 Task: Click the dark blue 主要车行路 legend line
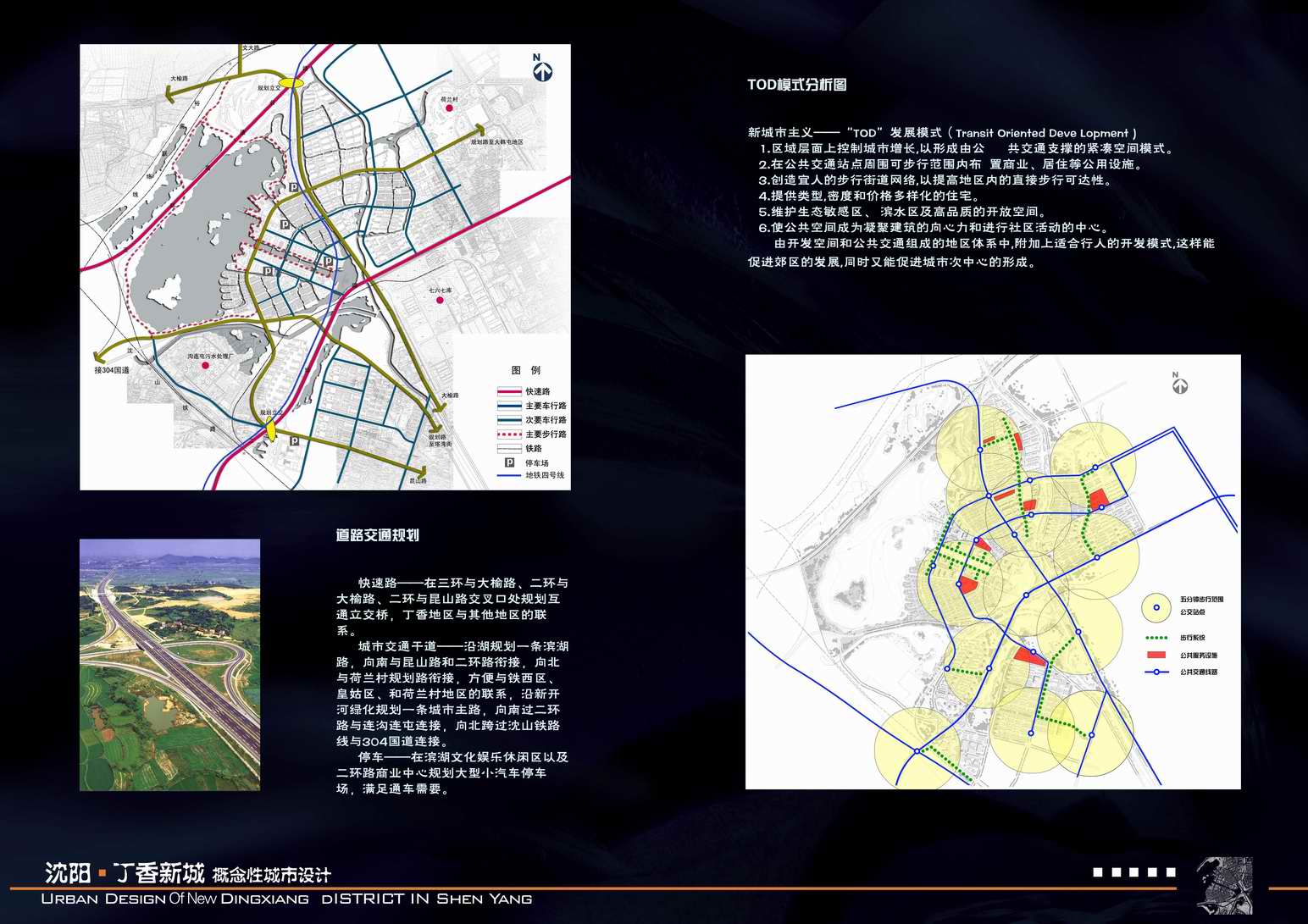(508, 406)
